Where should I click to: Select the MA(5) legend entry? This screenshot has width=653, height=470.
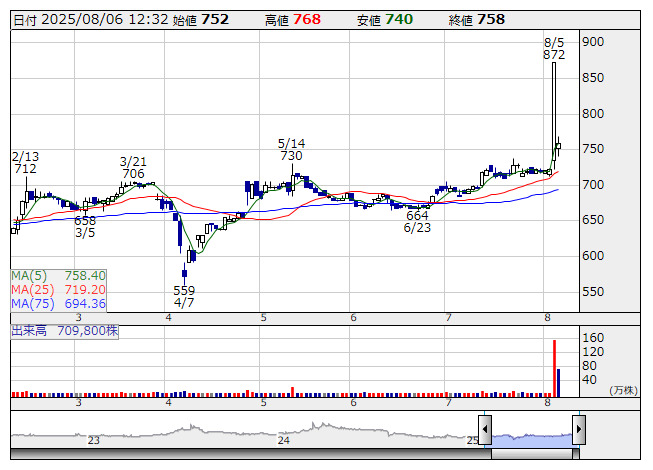pos(59,275)
